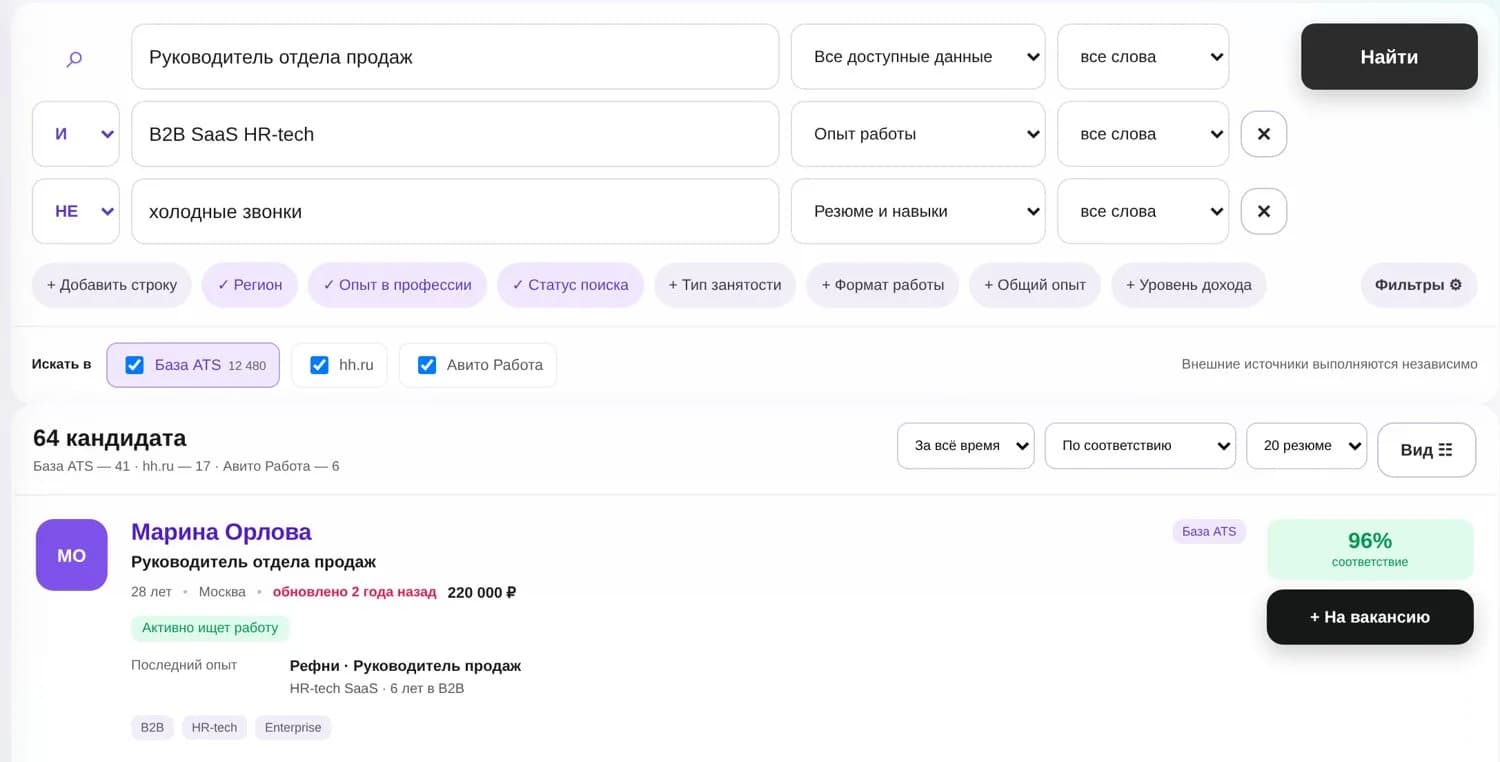Click the 'База ATS' source label on candidate card
Screen dimensions: 1500x762
coord(1209,532)
